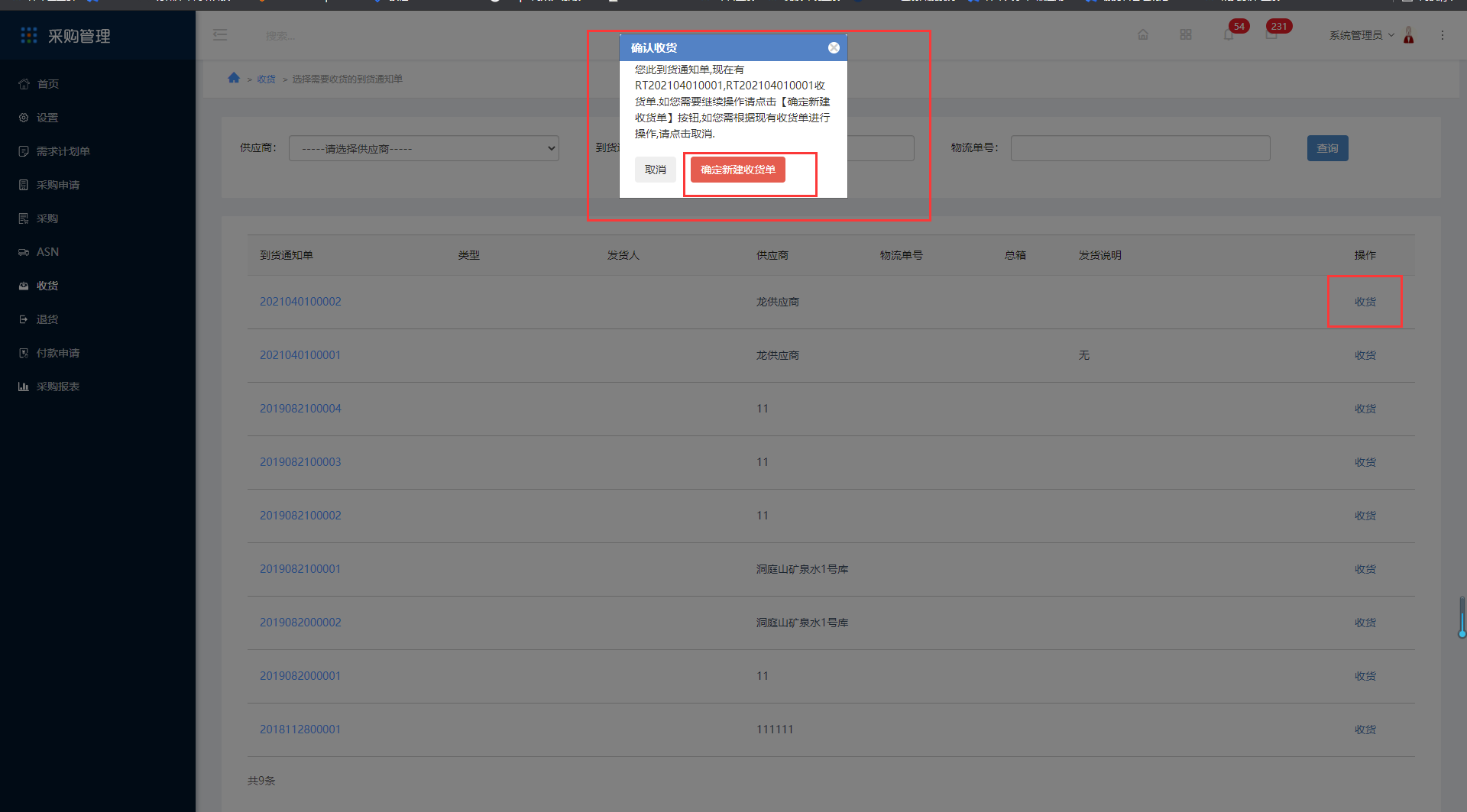
Task: Click the 物流单号 column header
Action: (902, 255)
